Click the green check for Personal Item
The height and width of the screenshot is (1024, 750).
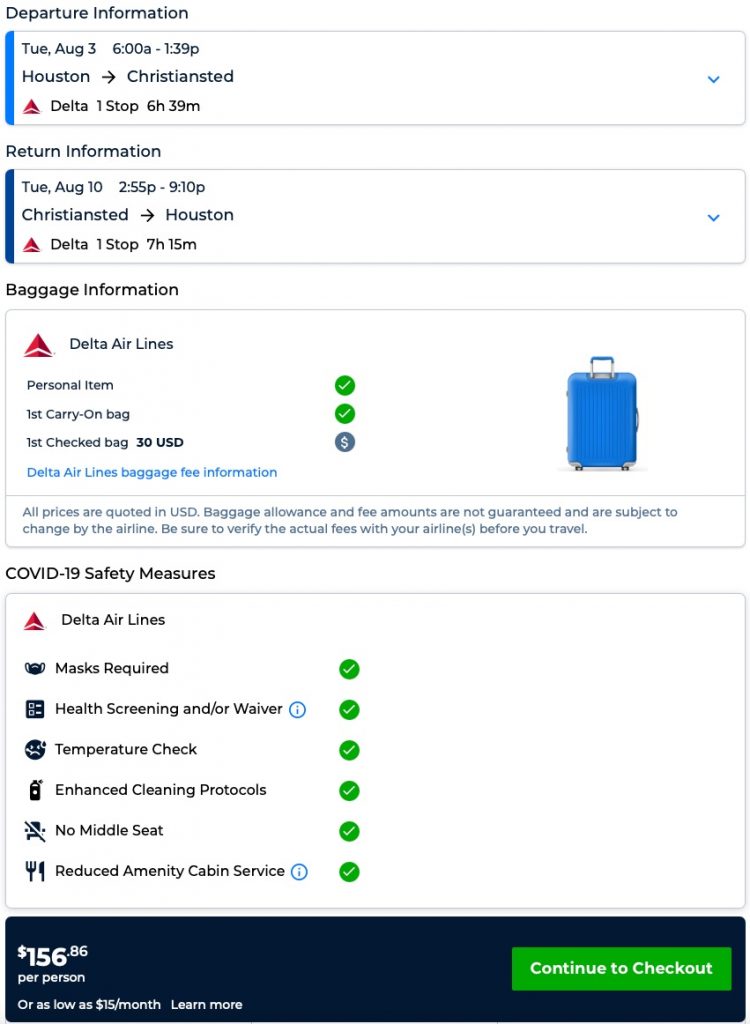345,385
